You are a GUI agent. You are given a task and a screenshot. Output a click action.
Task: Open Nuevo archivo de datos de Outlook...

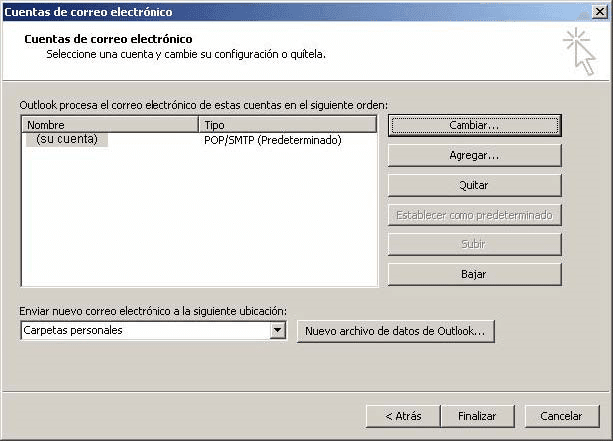point(395,332)
